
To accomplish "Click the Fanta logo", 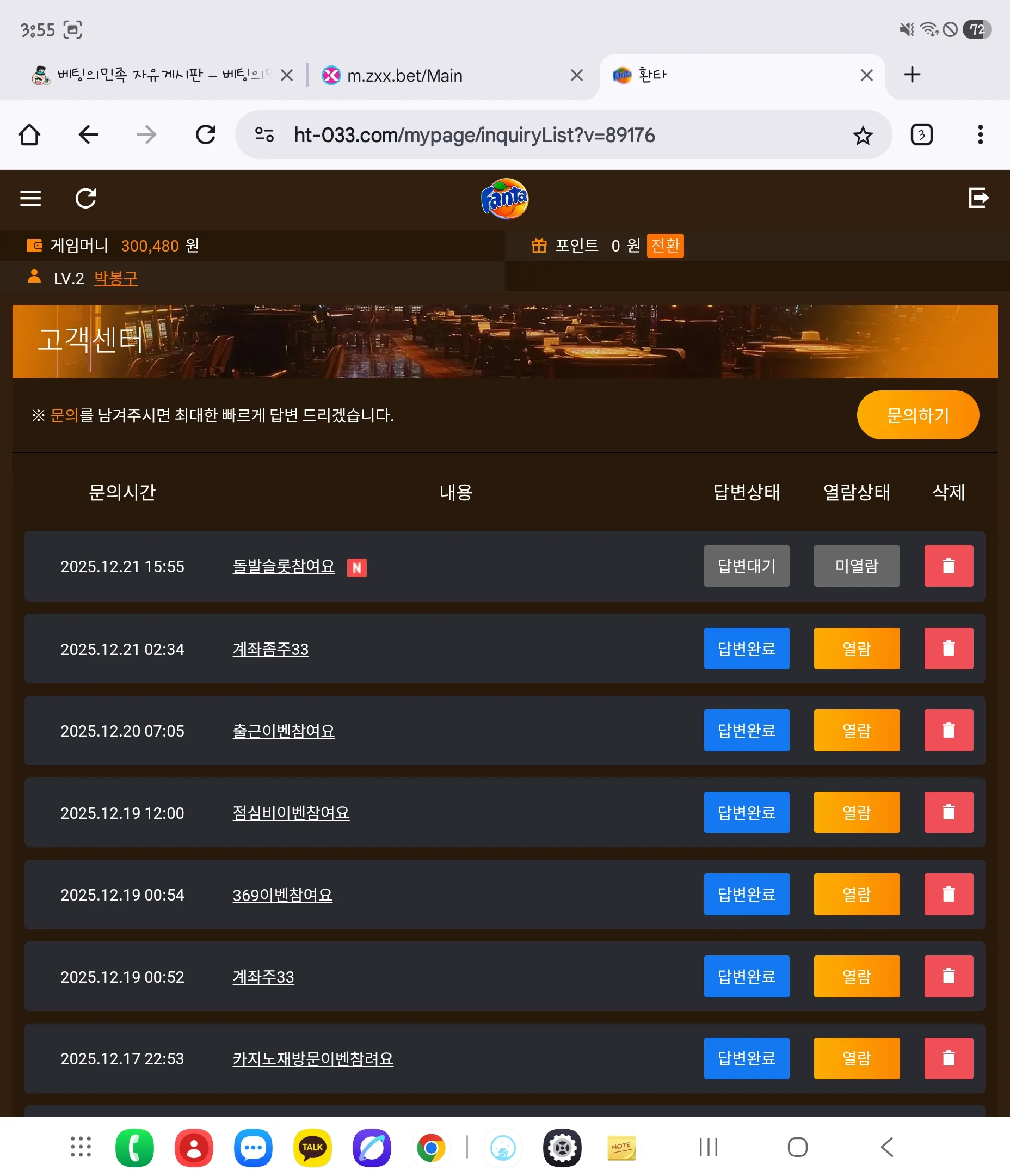I will click(504, 199).
